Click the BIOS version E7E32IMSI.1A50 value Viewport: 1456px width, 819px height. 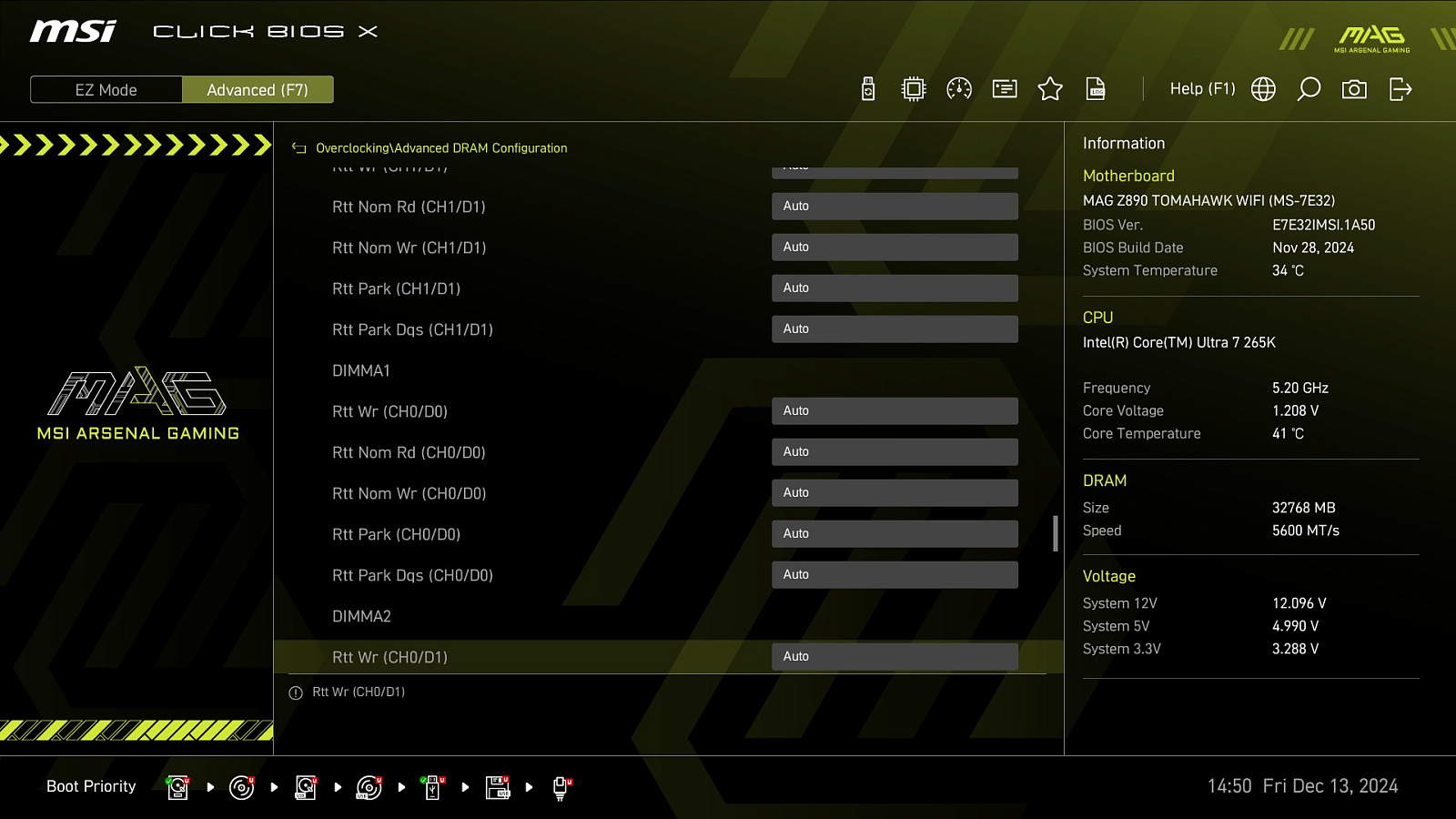click(x=1323, y=225)
